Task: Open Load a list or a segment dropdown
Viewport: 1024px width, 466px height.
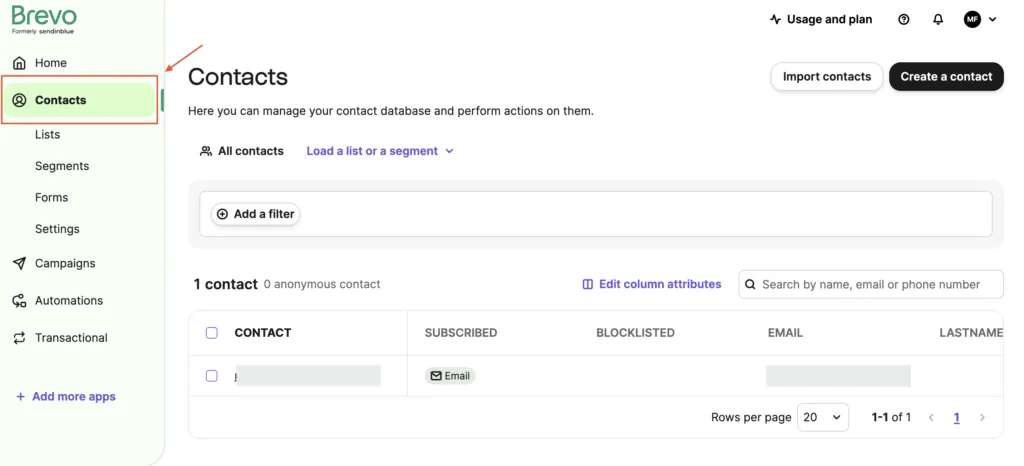Action: 380,151
